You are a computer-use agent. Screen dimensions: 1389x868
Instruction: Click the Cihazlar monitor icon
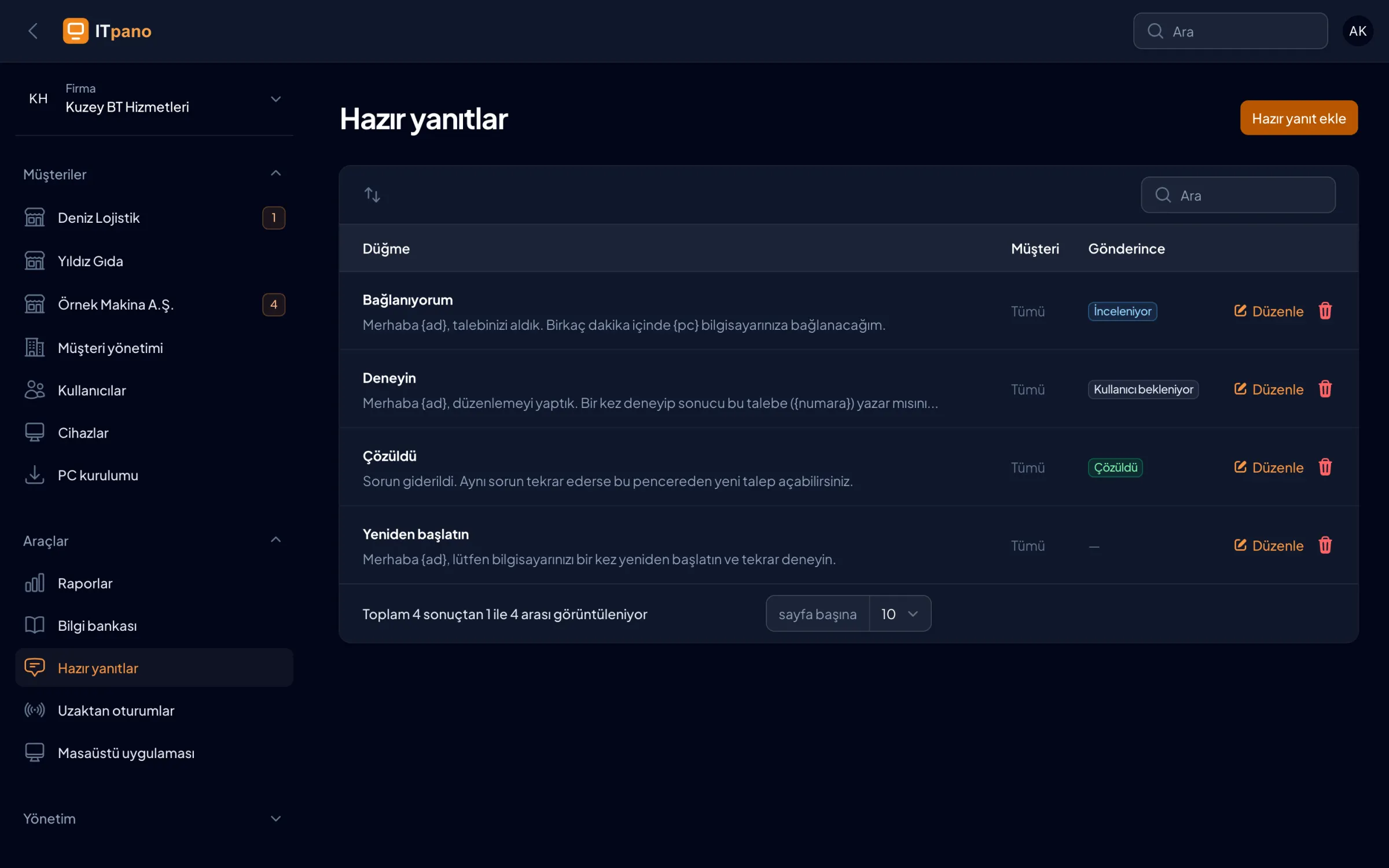pos(35,433)
